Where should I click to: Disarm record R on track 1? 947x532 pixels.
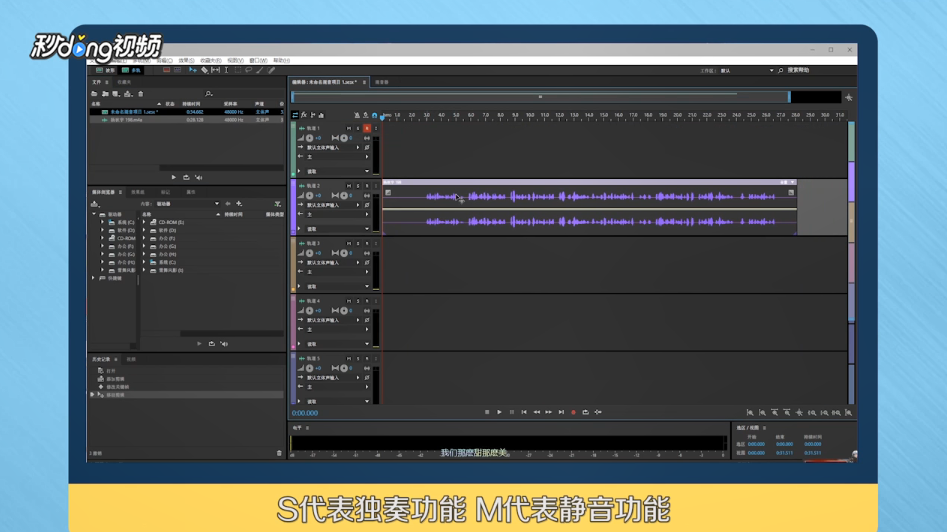tap(367, 129)
